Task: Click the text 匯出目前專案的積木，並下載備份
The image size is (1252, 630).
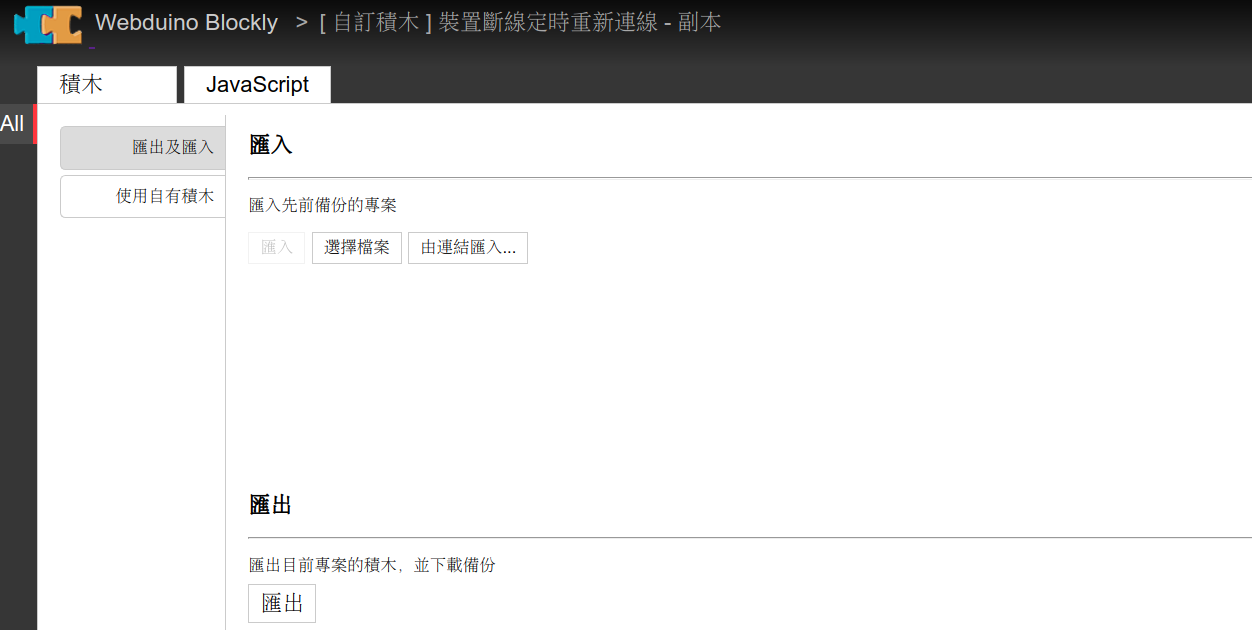Action: [372, 565]
